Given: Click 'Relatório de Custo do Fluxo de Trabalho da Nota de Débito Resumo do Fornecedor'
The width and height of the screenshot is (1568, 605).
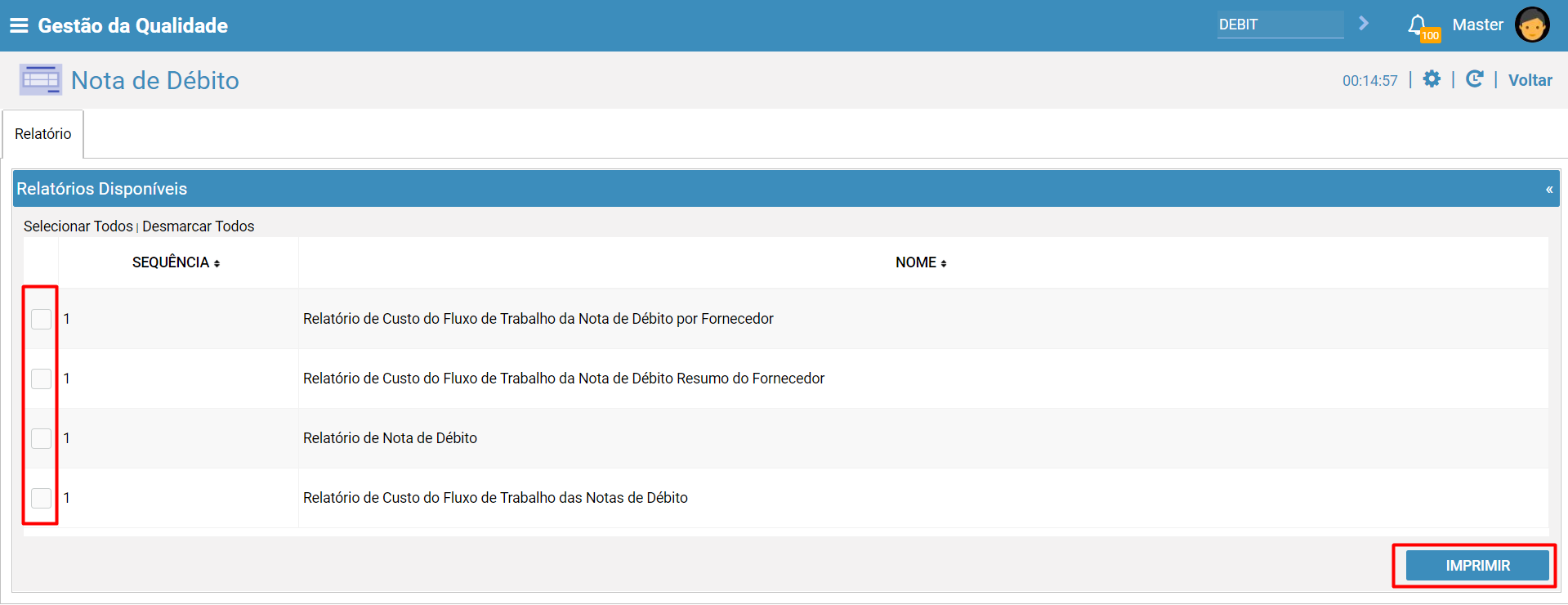Looking at the screenshot, I should pos(564,379).
